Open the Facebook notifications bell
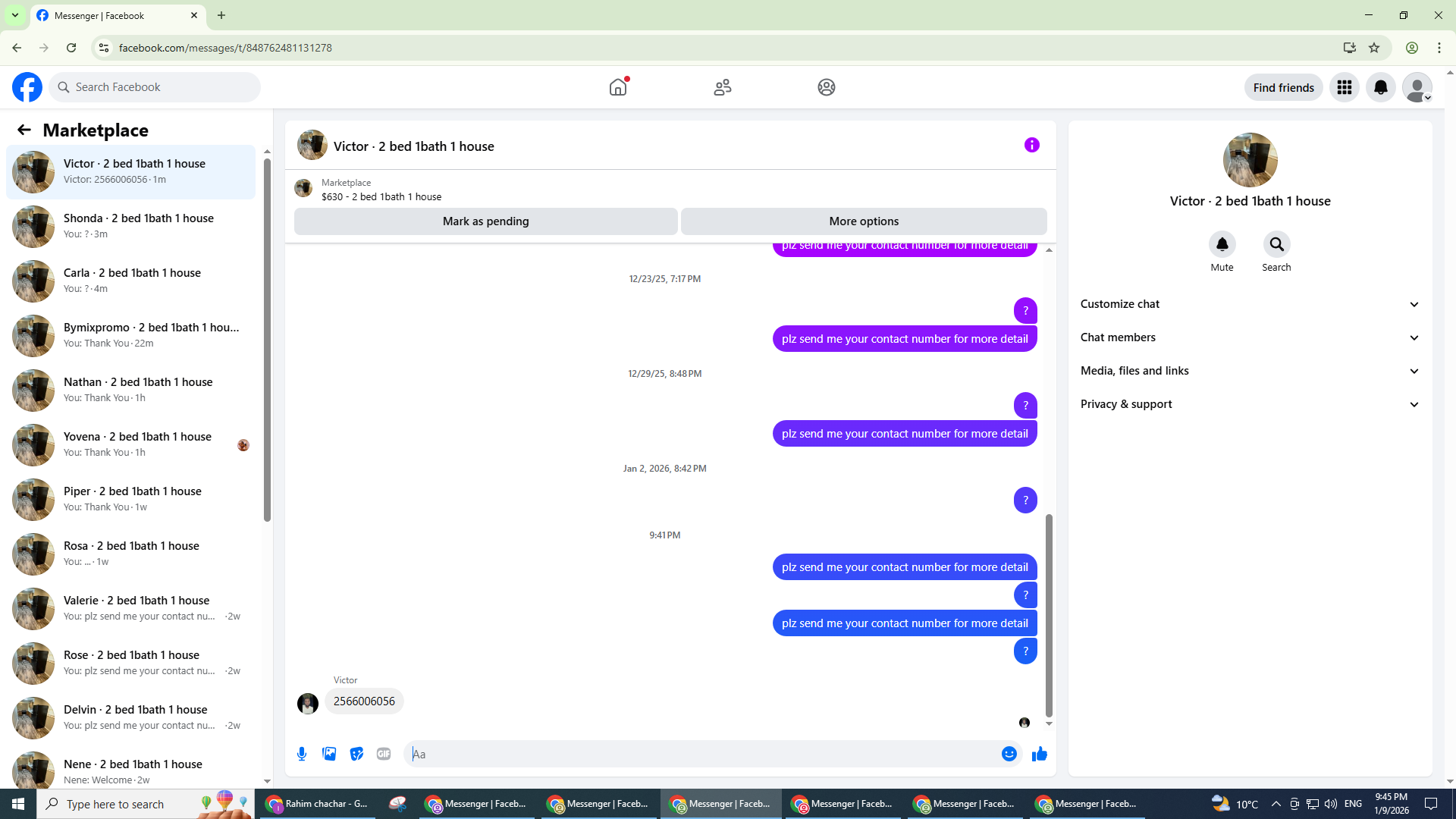1456x819 pixels. point(1380,87)
